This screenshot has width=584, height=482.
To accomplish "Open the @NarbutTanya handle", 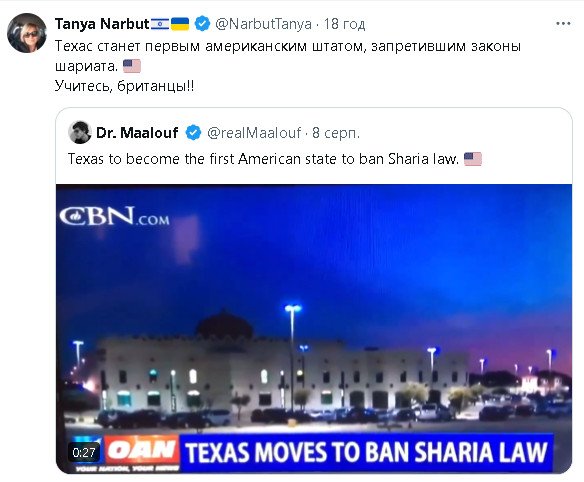I will [x=263, y=24].
